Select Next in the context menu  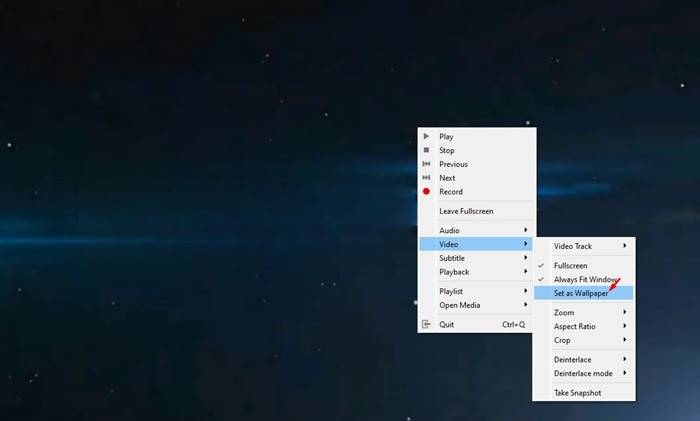477,178
